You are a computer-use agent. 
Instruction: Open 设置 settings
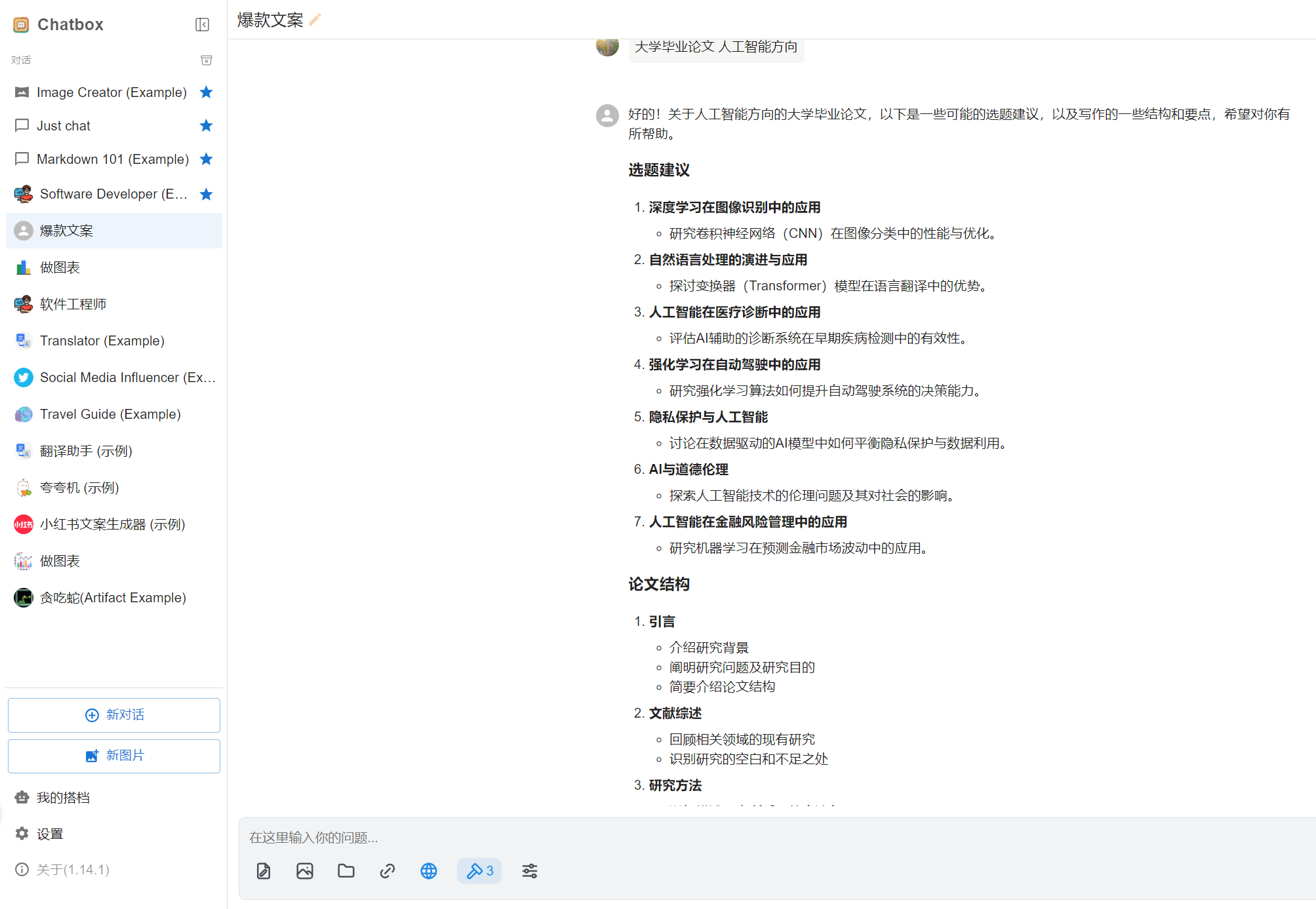click(50, 834)
